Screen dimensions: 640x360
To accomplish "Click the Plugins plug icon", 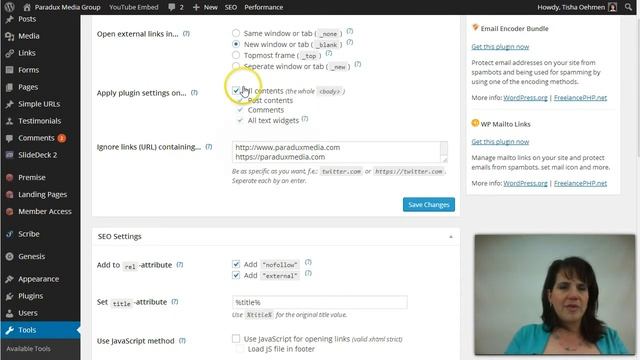I will coord(9,296).
